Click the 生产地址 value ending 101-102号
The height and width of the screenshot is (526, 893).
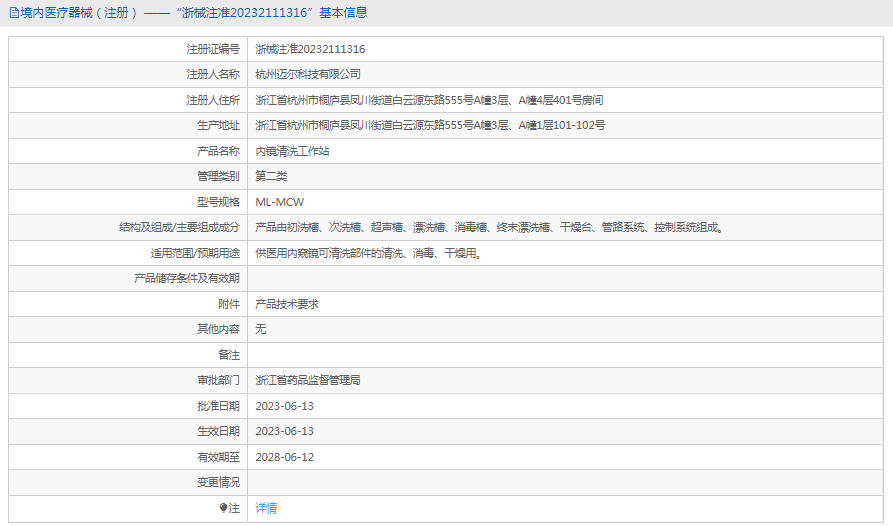coord(430,125)
